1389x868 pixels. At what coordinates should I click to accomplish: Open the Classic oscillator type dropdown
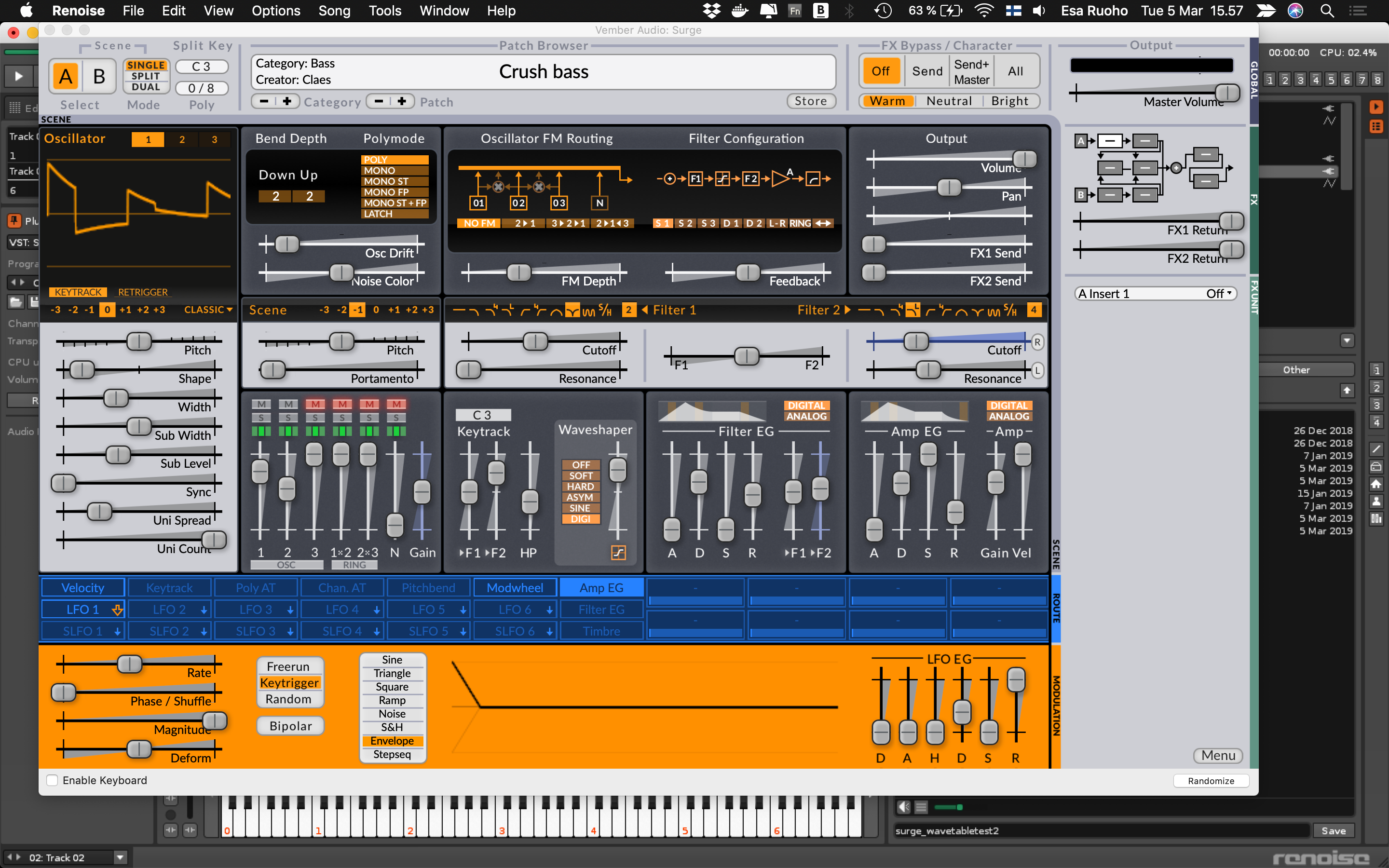(208, 310)
